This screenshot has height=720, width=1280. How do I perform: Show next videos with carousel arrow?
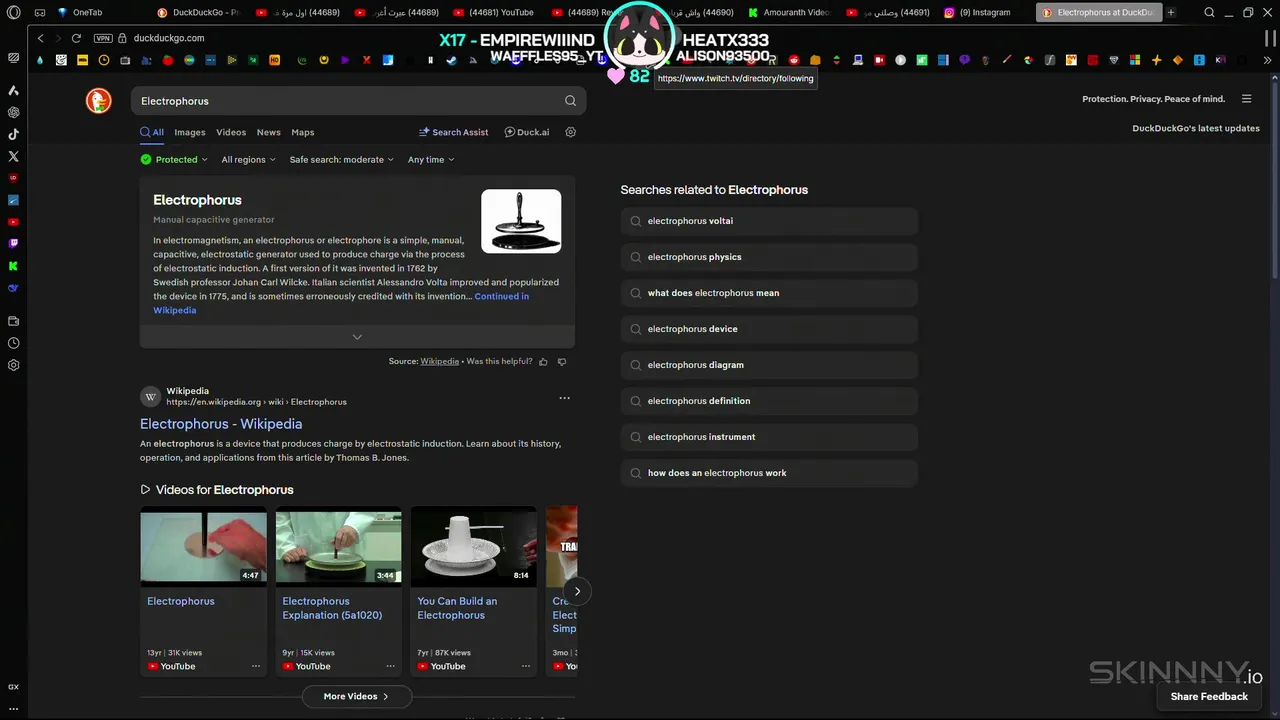(577, 591)
